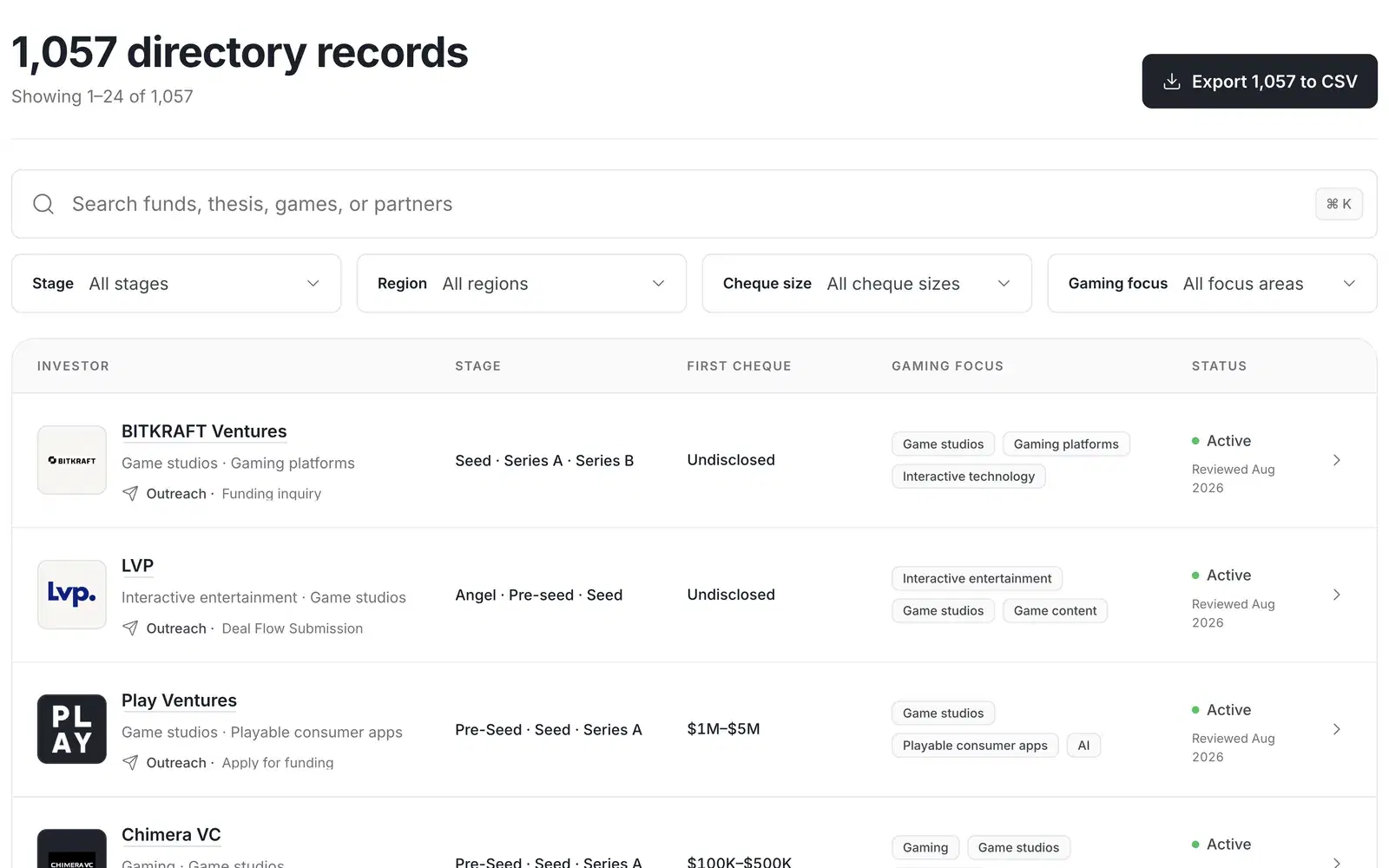Click the GAMING FOCUS column header
Image resolution: width=1389 pixels, height=868 pixels.
tap(947, 366)
